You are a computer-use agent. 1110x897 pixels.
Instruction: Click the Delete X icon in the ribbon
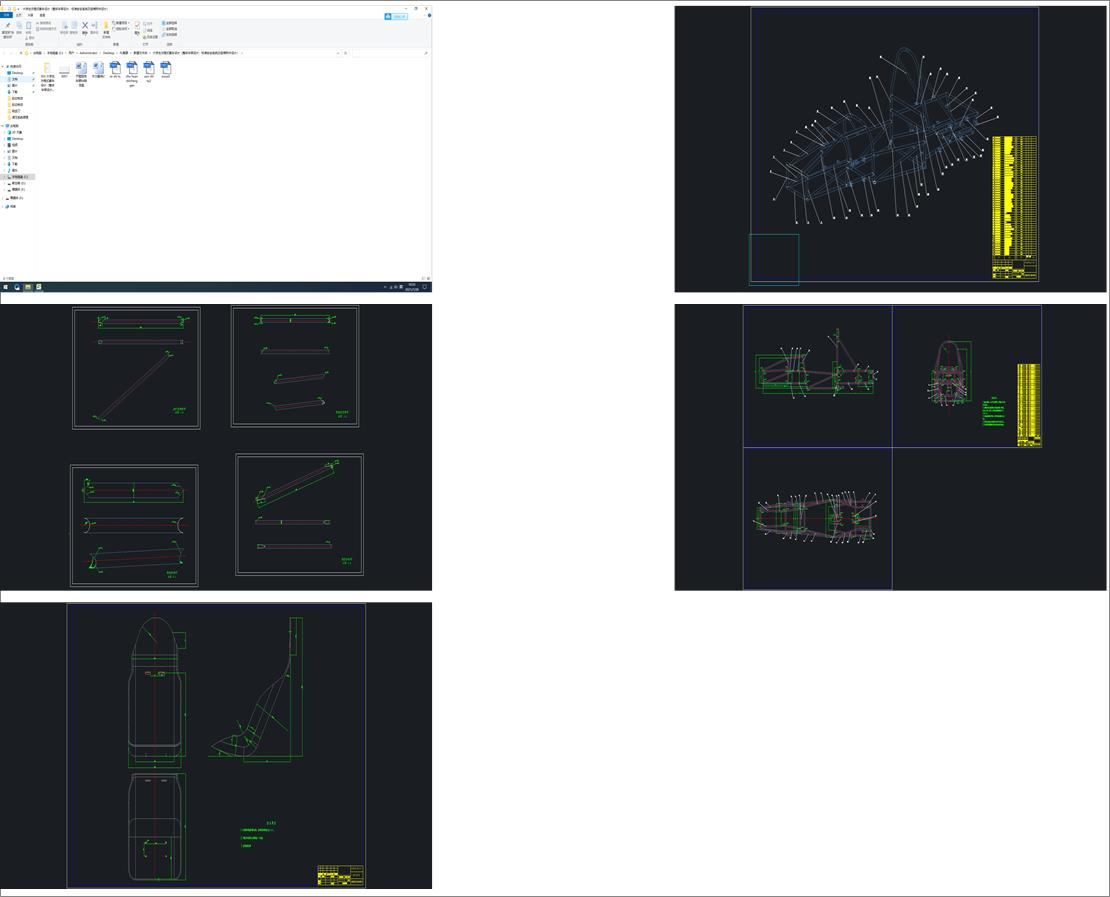(x=85, y=28)
